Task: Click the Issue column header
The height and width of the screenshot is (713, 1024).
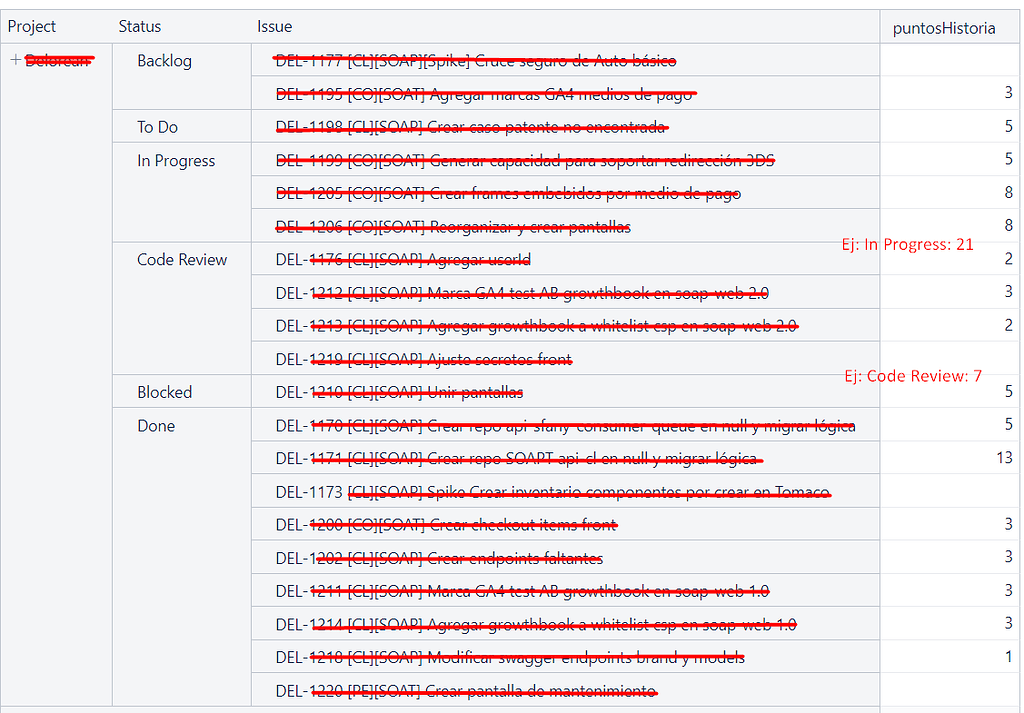Action: [274, 26]
